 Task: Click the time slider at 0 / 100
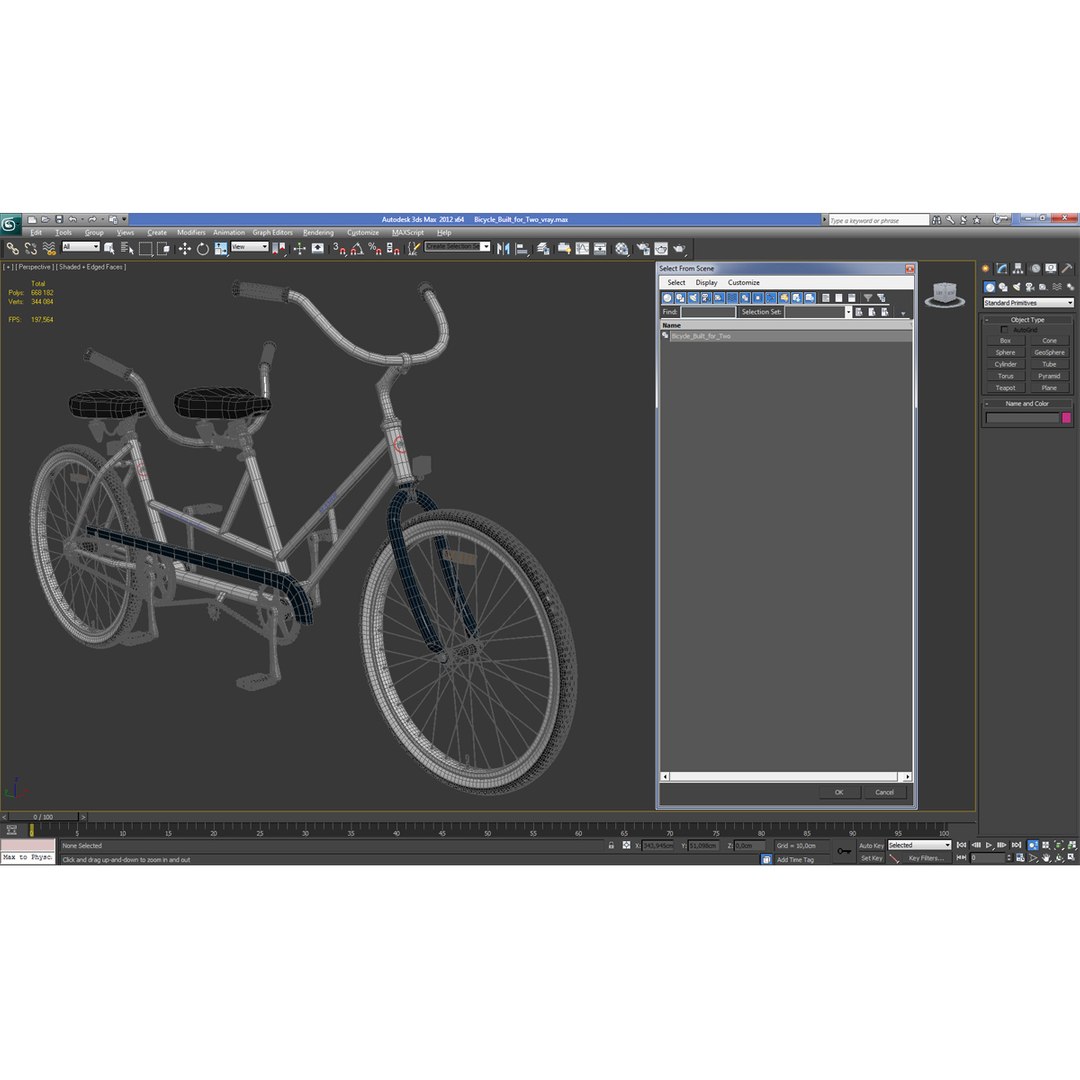click(43, 817)
